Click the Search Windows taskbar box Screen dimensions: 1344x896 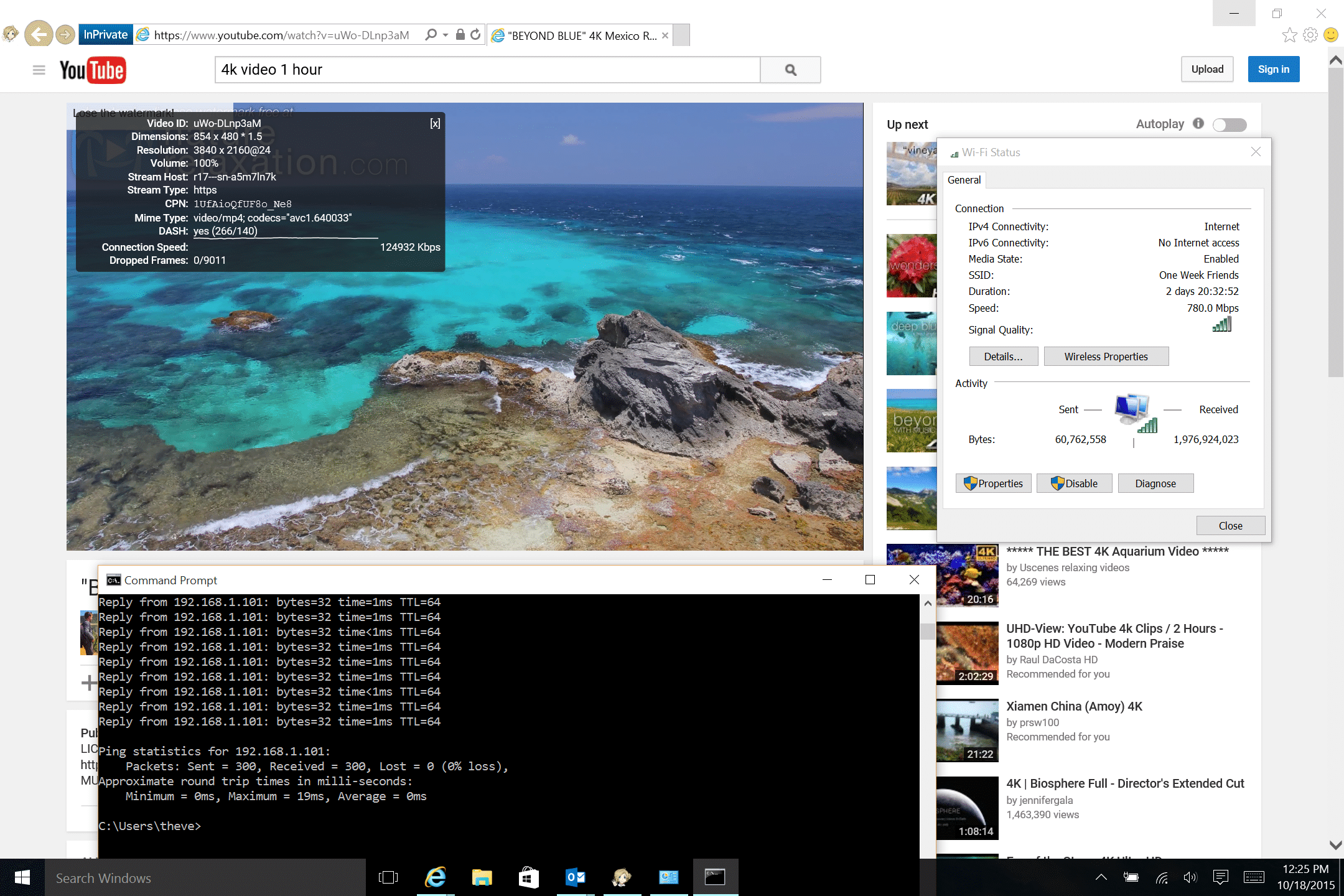205,877
